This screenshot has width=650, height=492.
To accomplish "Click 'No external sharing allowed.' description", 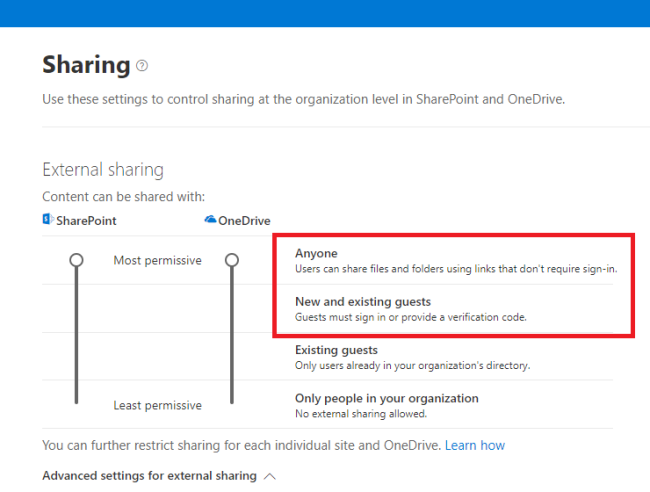I will [361, 414].
